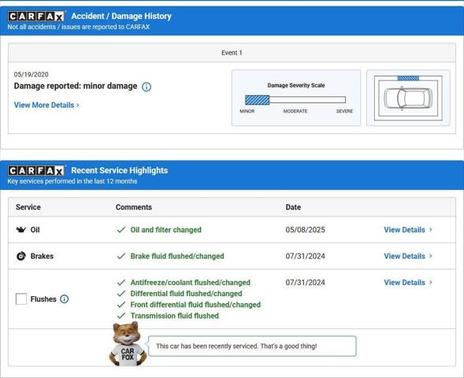The height and width of the screenshot is (378, 464).
Task: Click 'Brake fluid flushed/changed' comment
Action: point(177,256)
